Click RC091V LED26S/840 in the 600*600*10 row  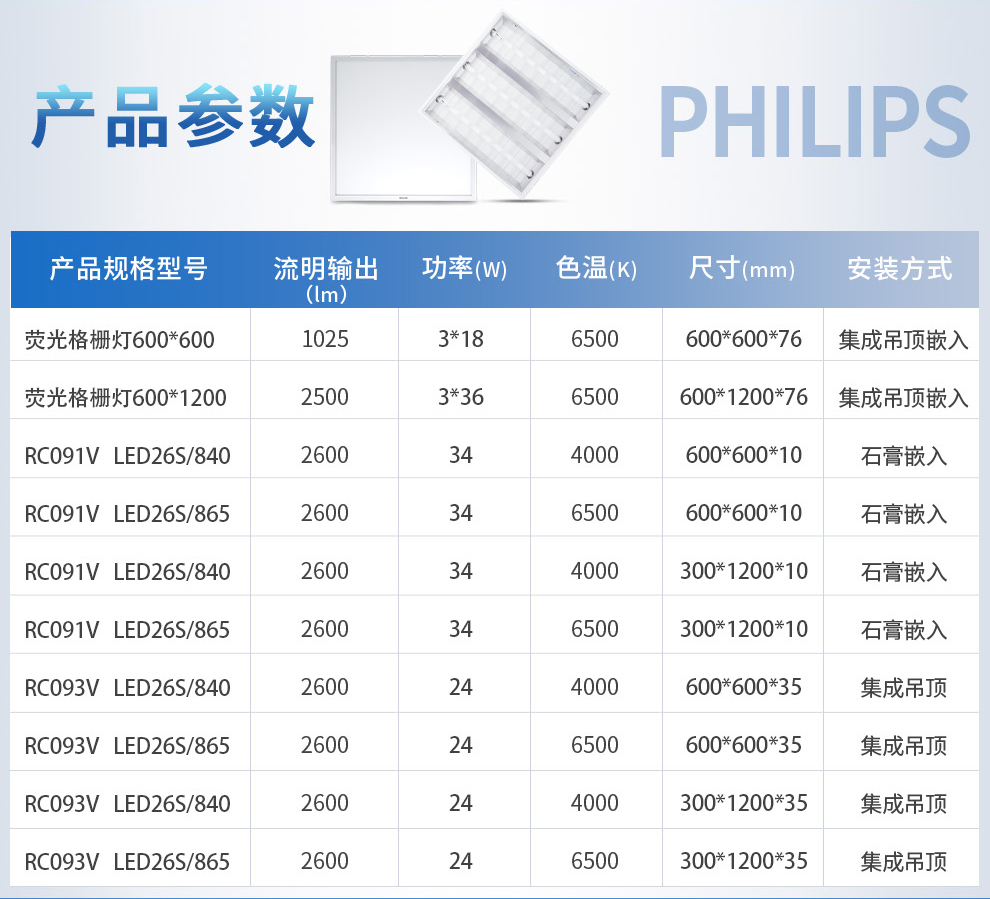[127, 456]
